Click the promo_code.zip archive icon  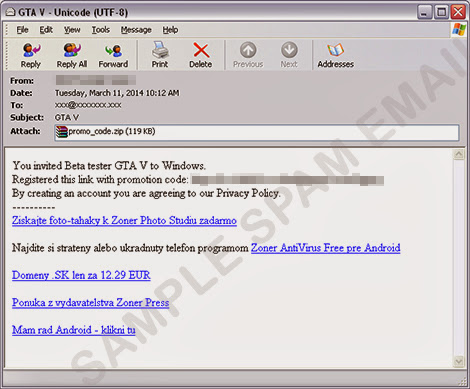[62, 132]
